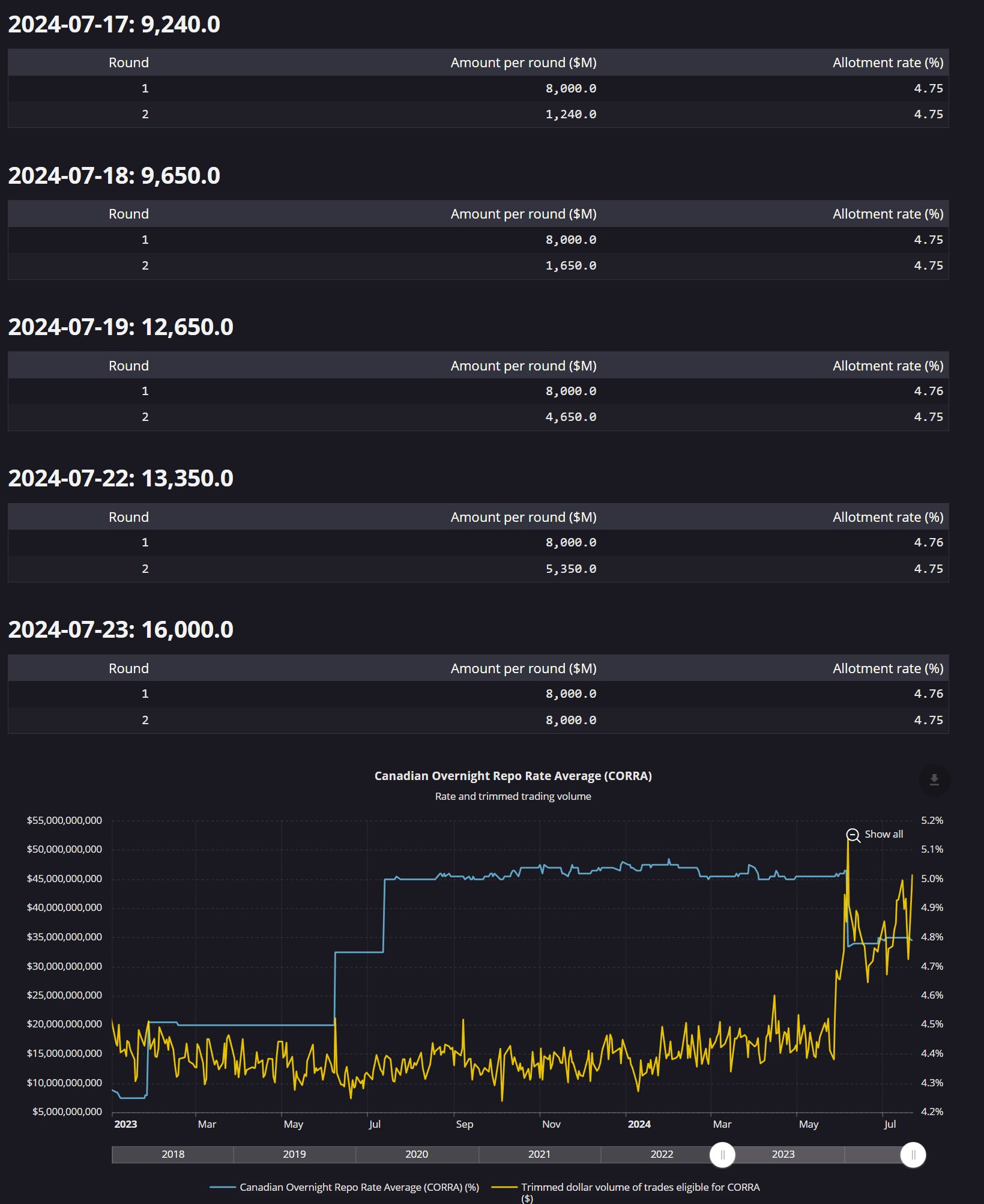This screenshot has width=984, height=1204.
Task: Click the yellow trimmed volume legend marker
Action: click(x=504, y=1187)
